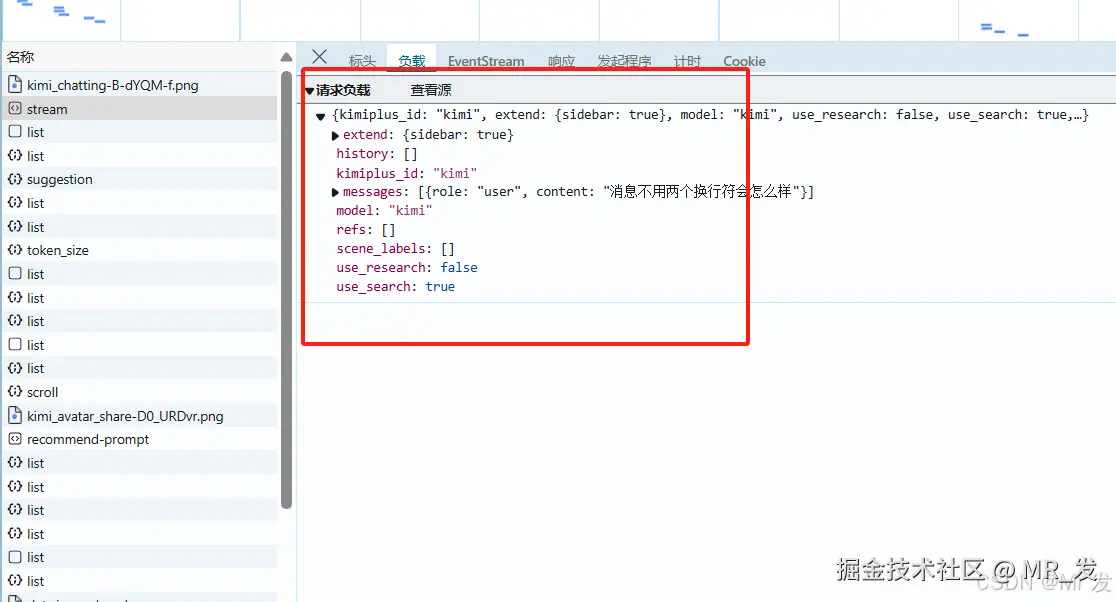The width and height of the screenshot is (1116, 602).
Task: Click the use_search: true value
Action: click(440, 287)
